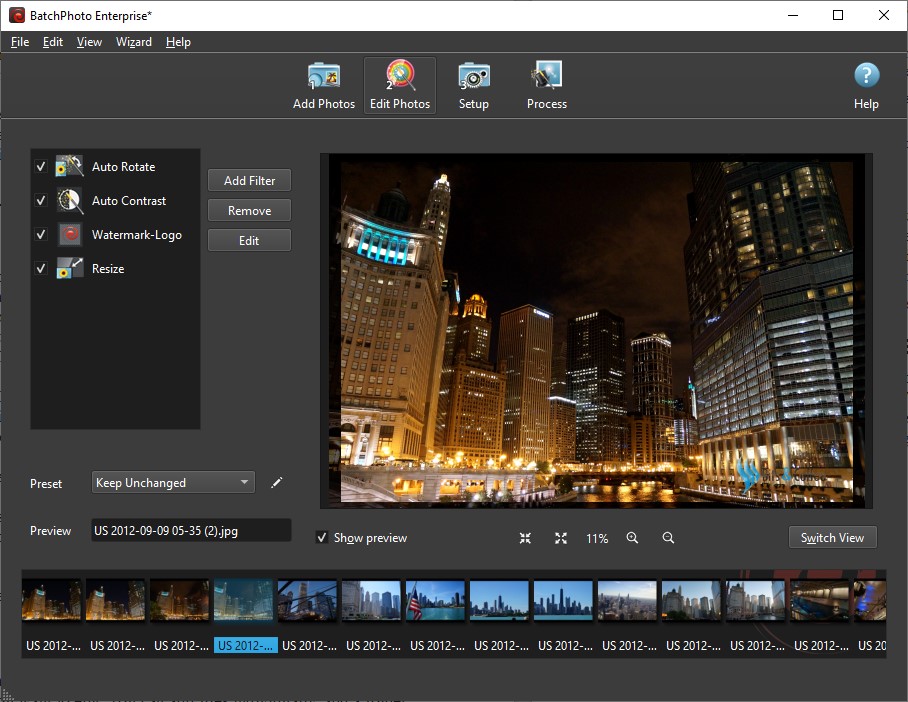Uncheck the Resize filter

(x=41, y=269)
